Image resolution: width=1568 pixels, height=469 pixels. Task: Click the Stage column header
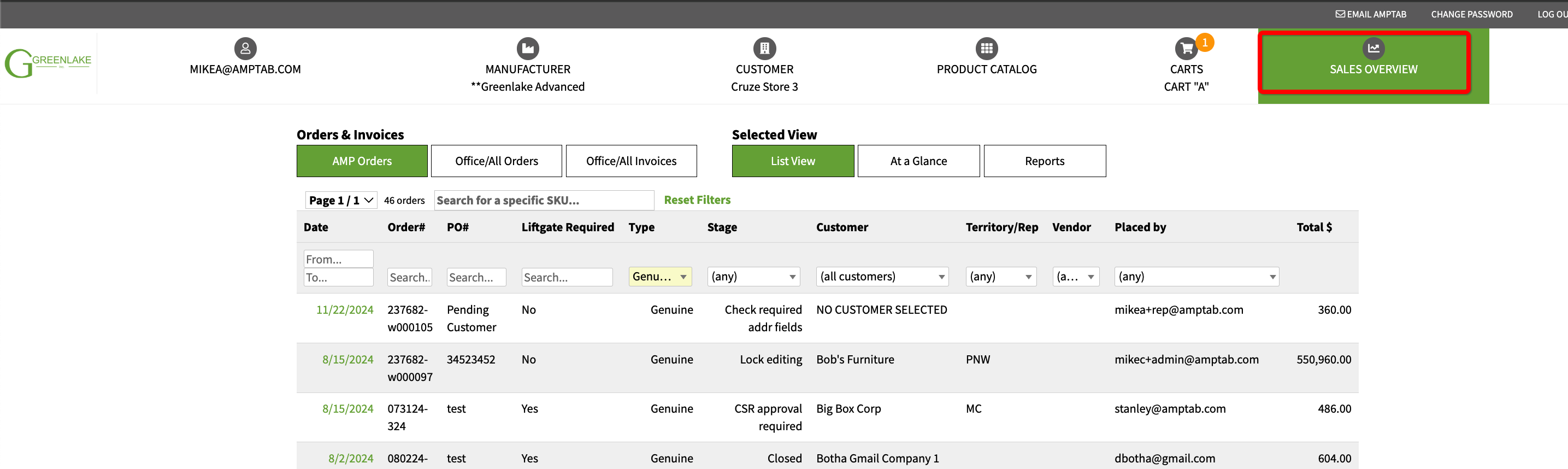pos(722,227)
